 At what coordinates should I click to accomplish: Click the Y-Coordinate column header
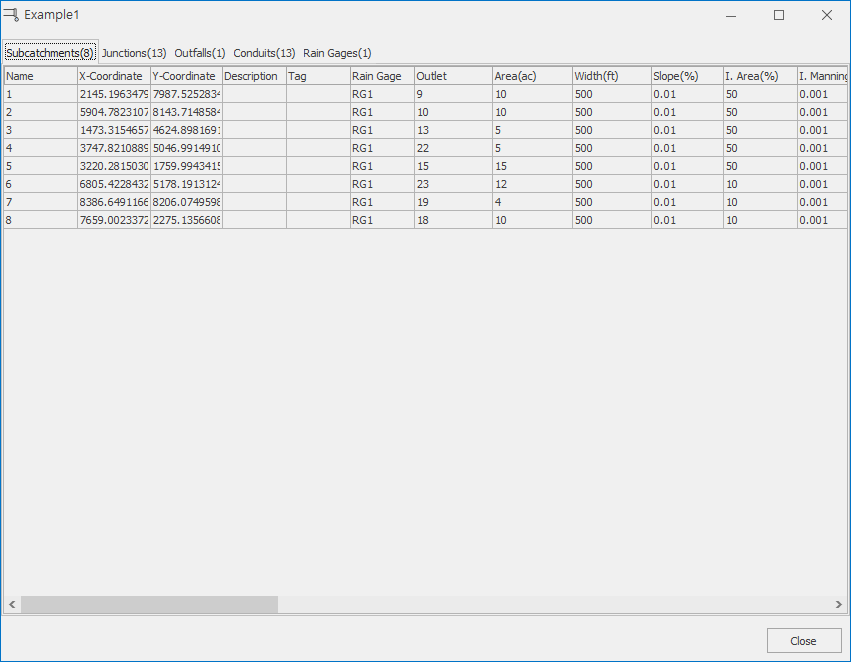pos(186,76)
